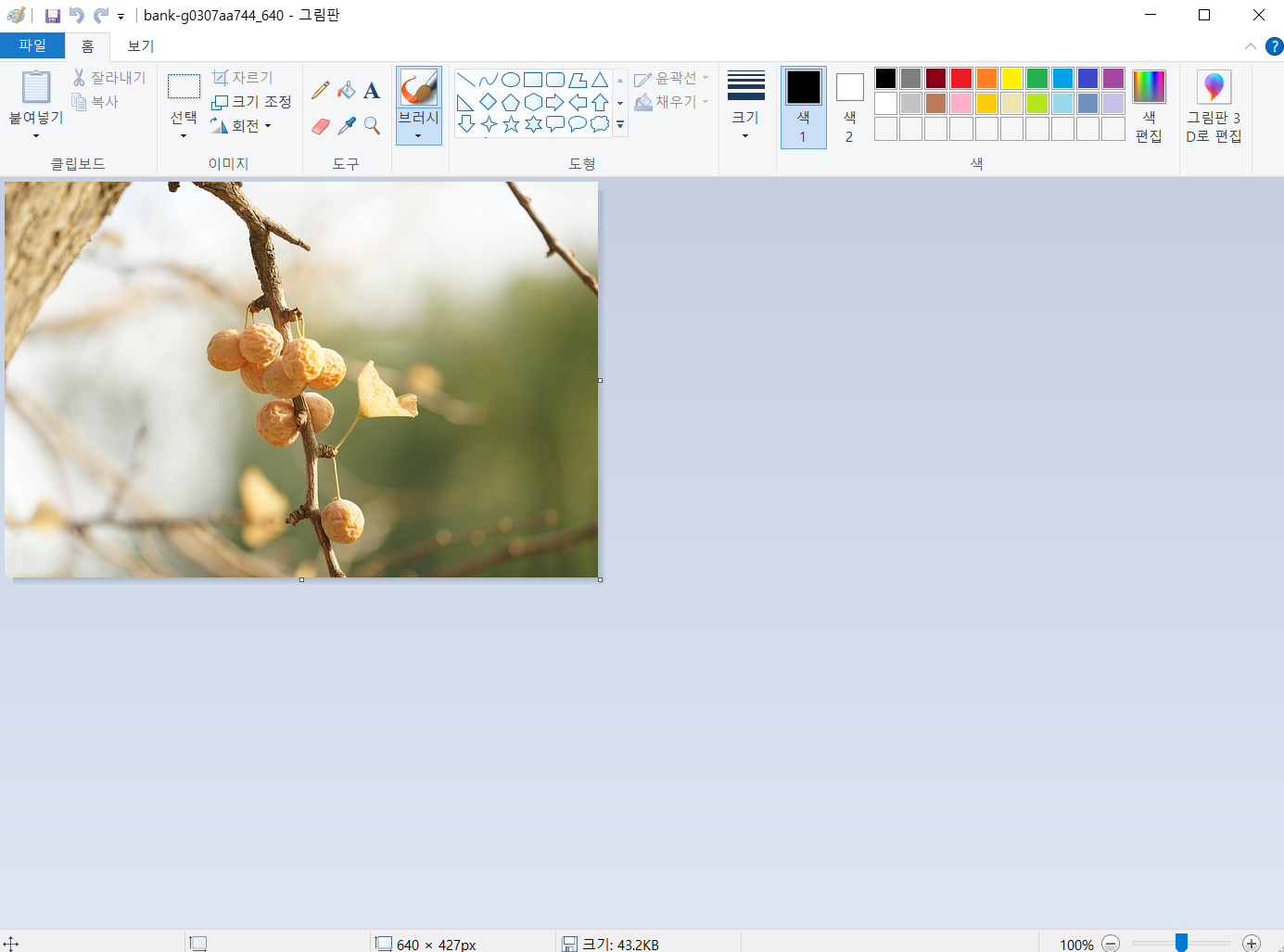The height and width of the screenshot is (952, 1284).
Task: Pick the pink color swatch
Action: tap(961, 103)
